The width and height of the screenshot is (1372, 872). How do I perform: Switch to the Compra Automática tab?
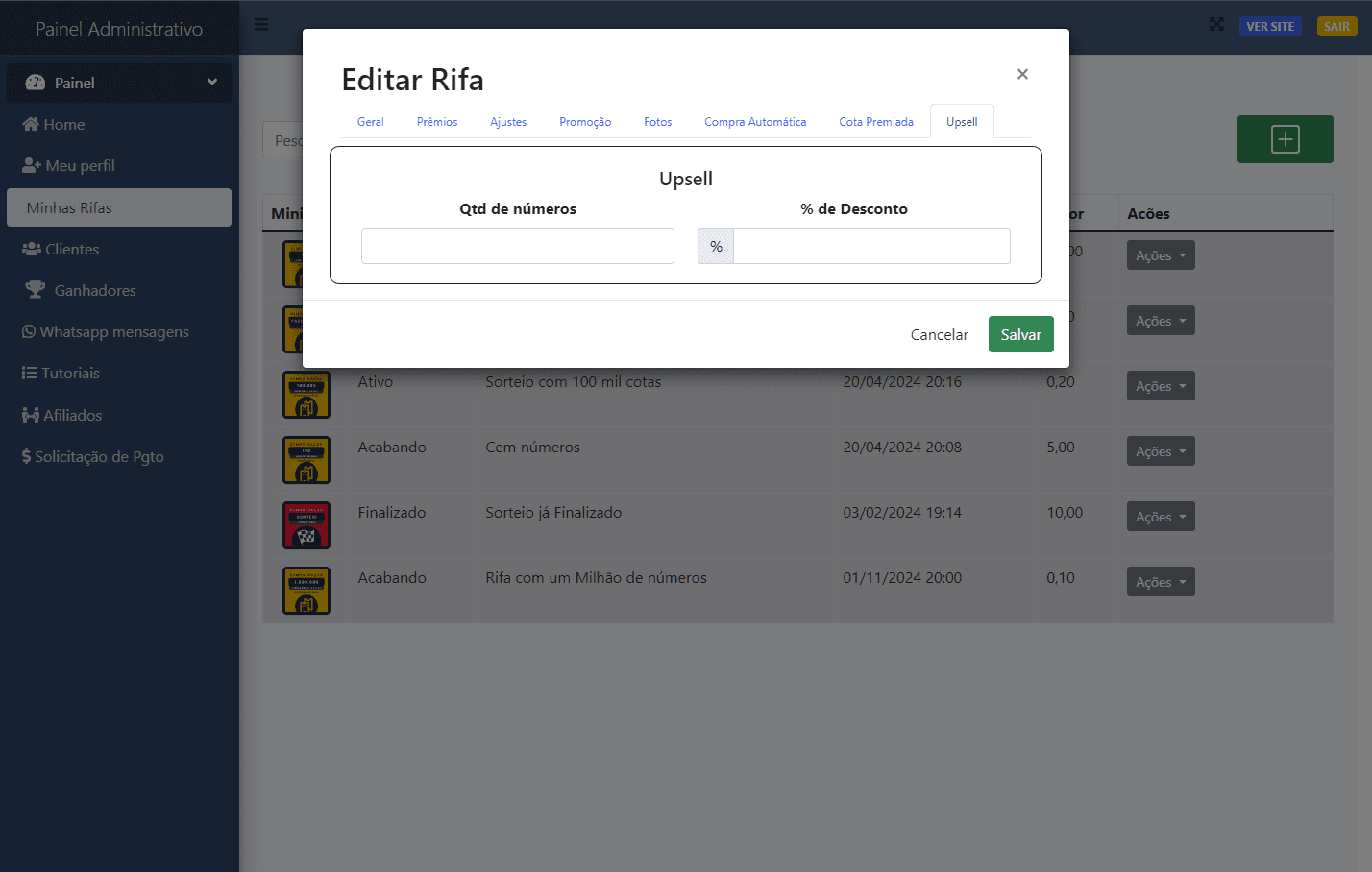coord(754,122)
